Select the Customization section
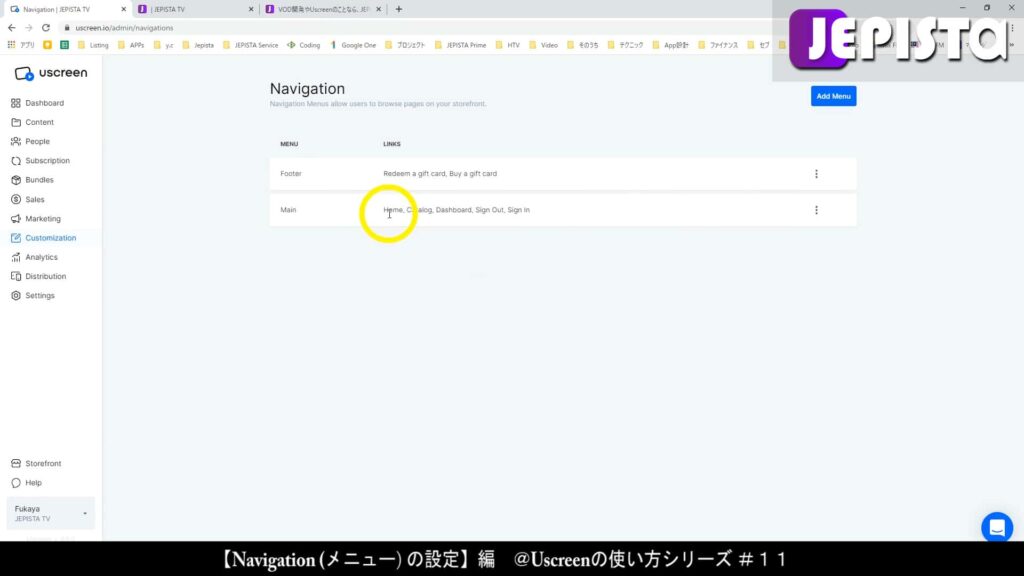This screenshot has height=576, width=1024. coord(49,238)
